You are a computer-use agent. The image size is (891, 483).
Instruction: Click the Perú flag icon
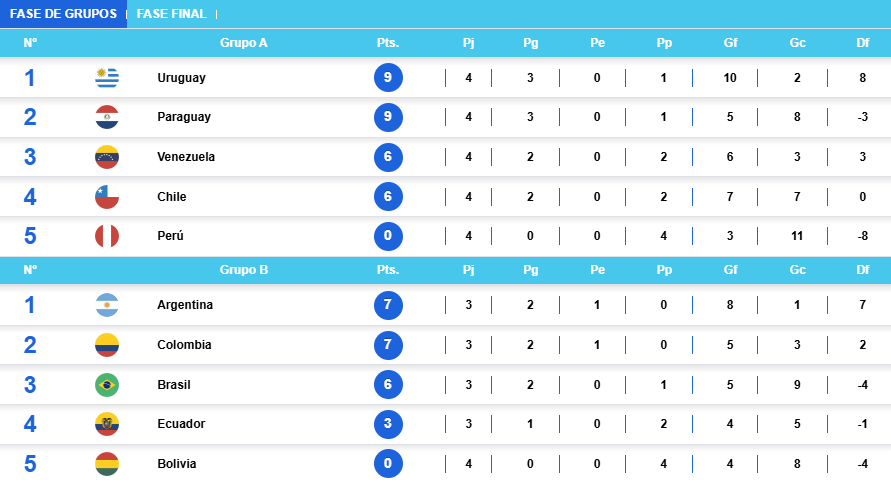(107, 236)
